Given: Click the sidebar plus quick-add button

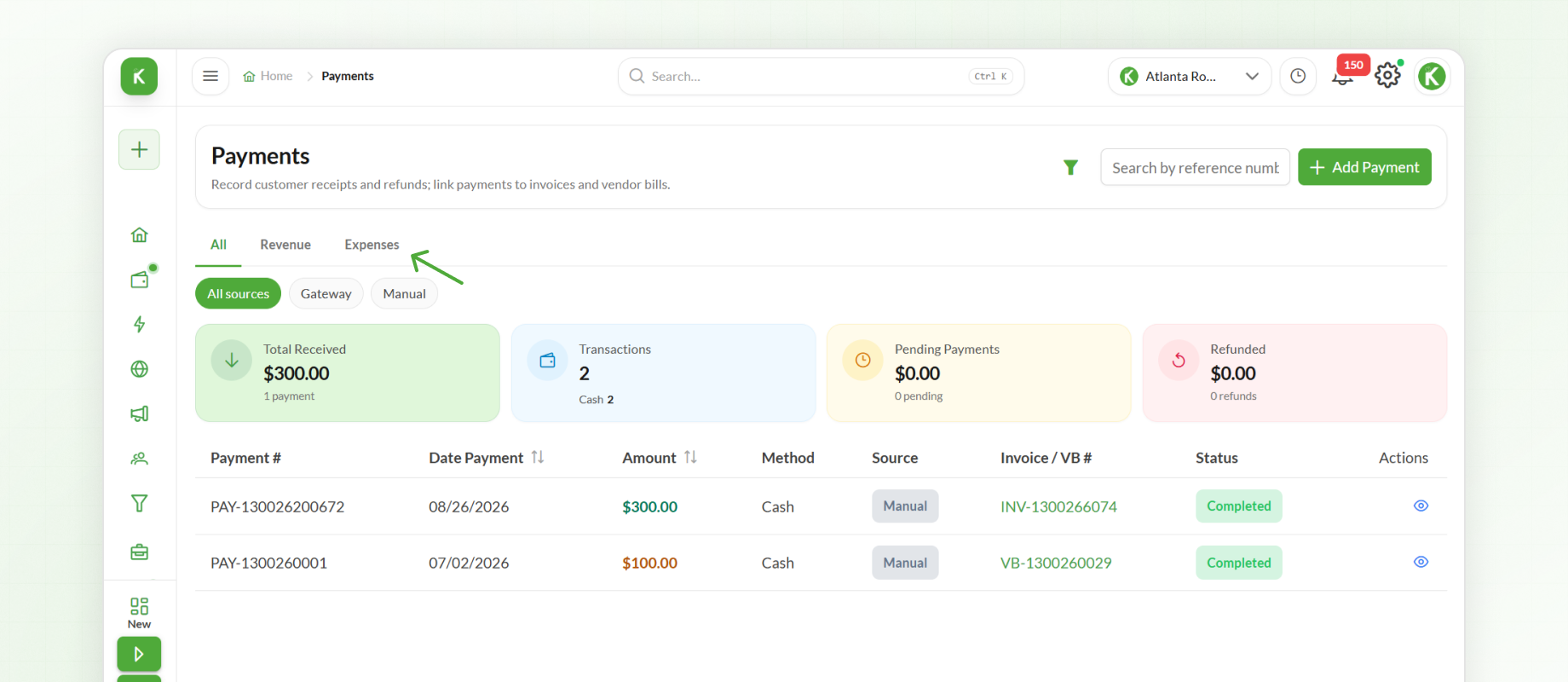Looking at the screenshot, I should coord(139,150).
